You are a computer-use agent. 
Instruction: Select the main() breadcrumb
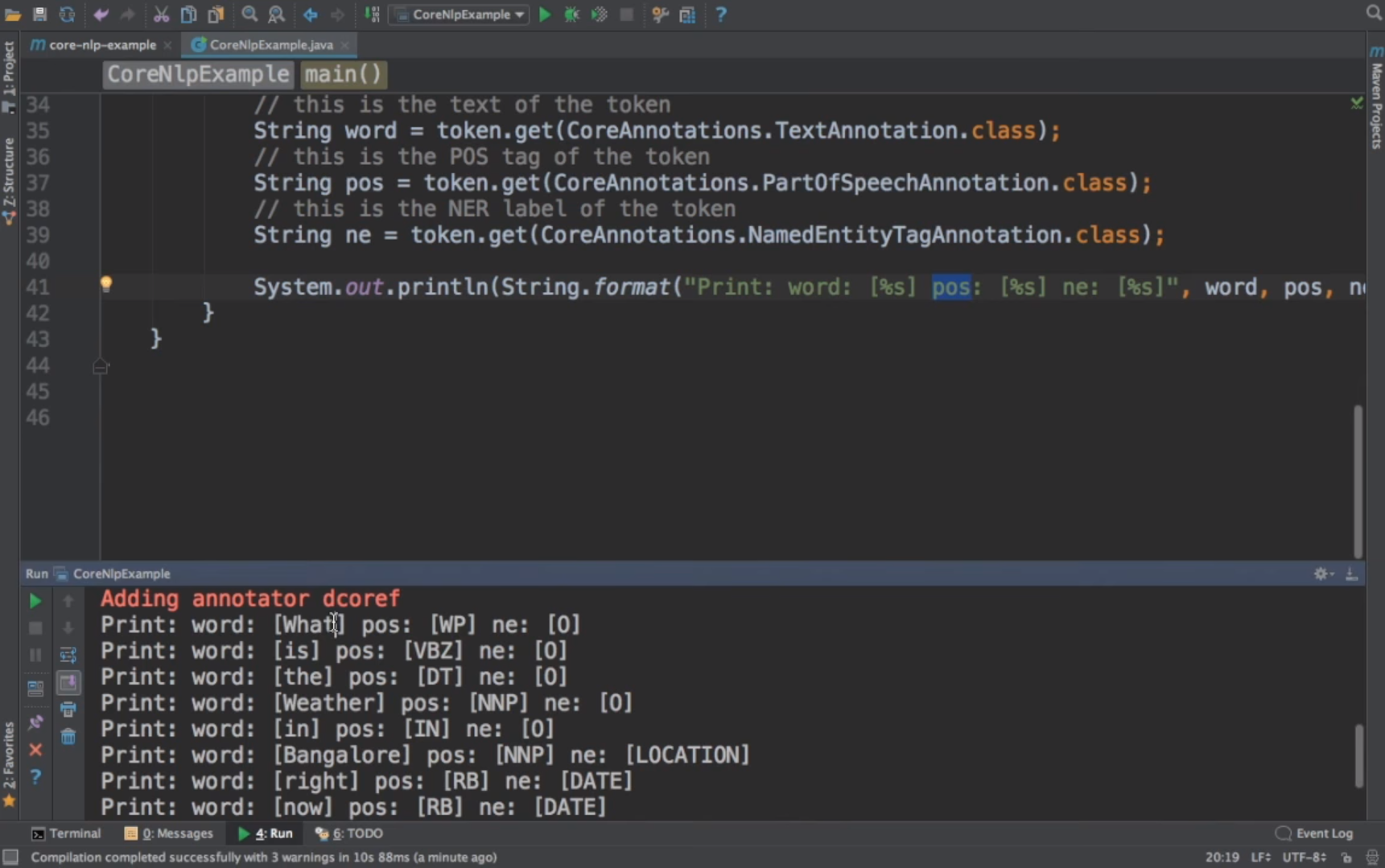coord(344,74)
